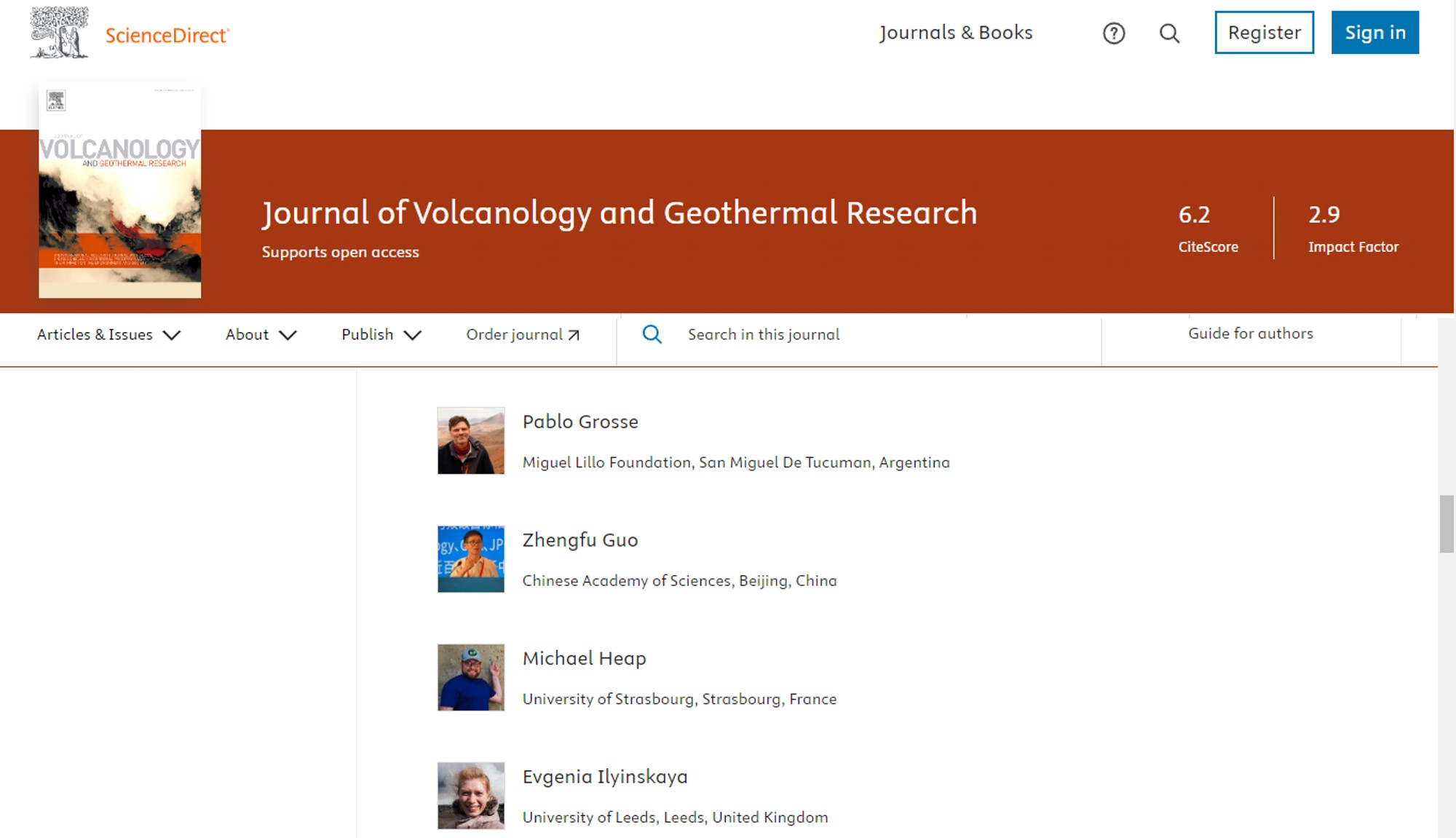Screen dimensions: 1456x838
Task: Click the header search magnifier icon
Action: click(x=1169, y=33)
